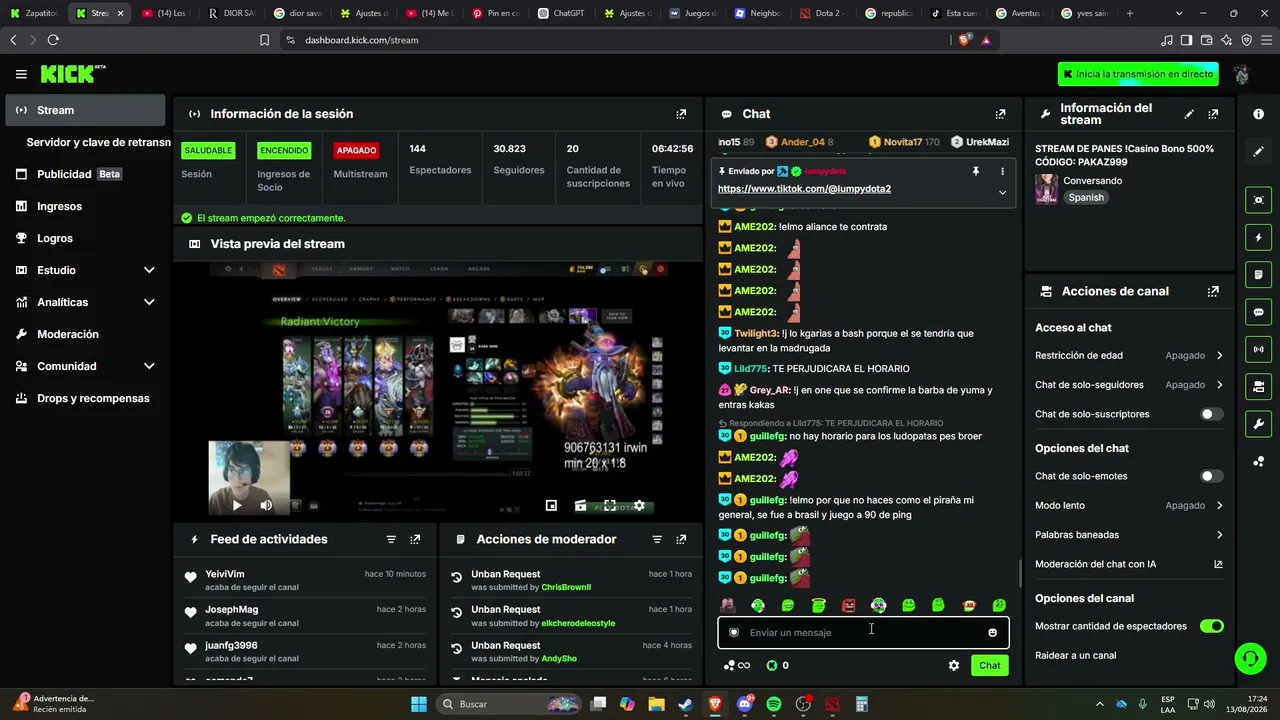Open the hamburger menu next to KICK logo
The height and width of the screenshot is (720, 1280).
21,74
